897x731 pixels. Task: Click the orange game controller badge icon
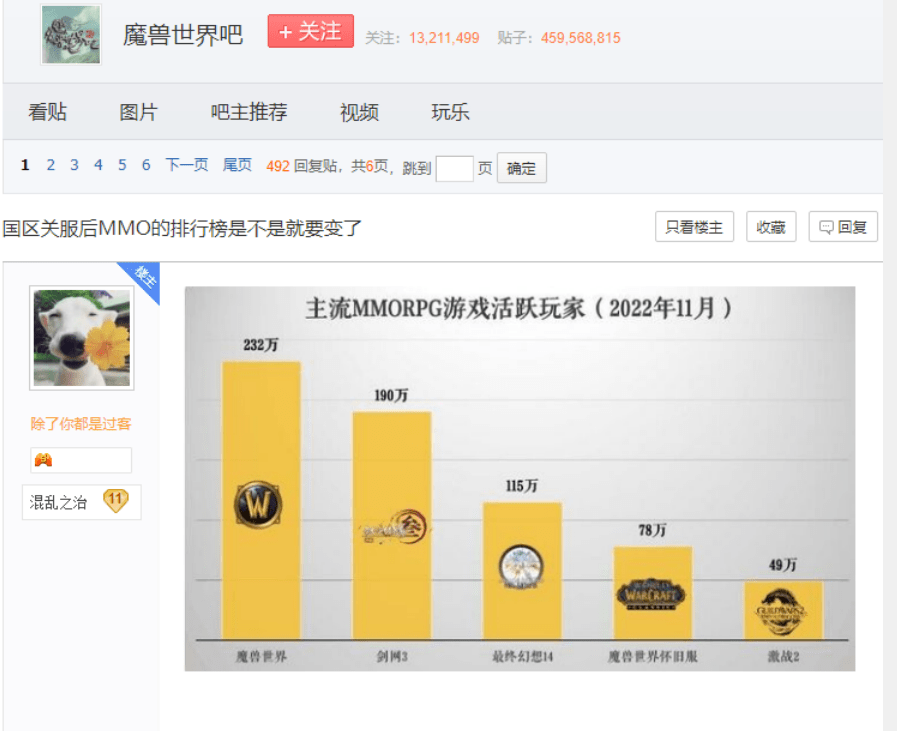coord(43,460)
